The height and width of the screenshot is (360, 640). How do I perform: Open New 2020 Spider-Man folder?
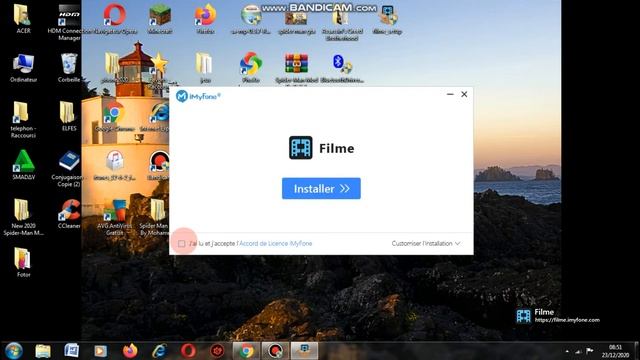[23, 217]
